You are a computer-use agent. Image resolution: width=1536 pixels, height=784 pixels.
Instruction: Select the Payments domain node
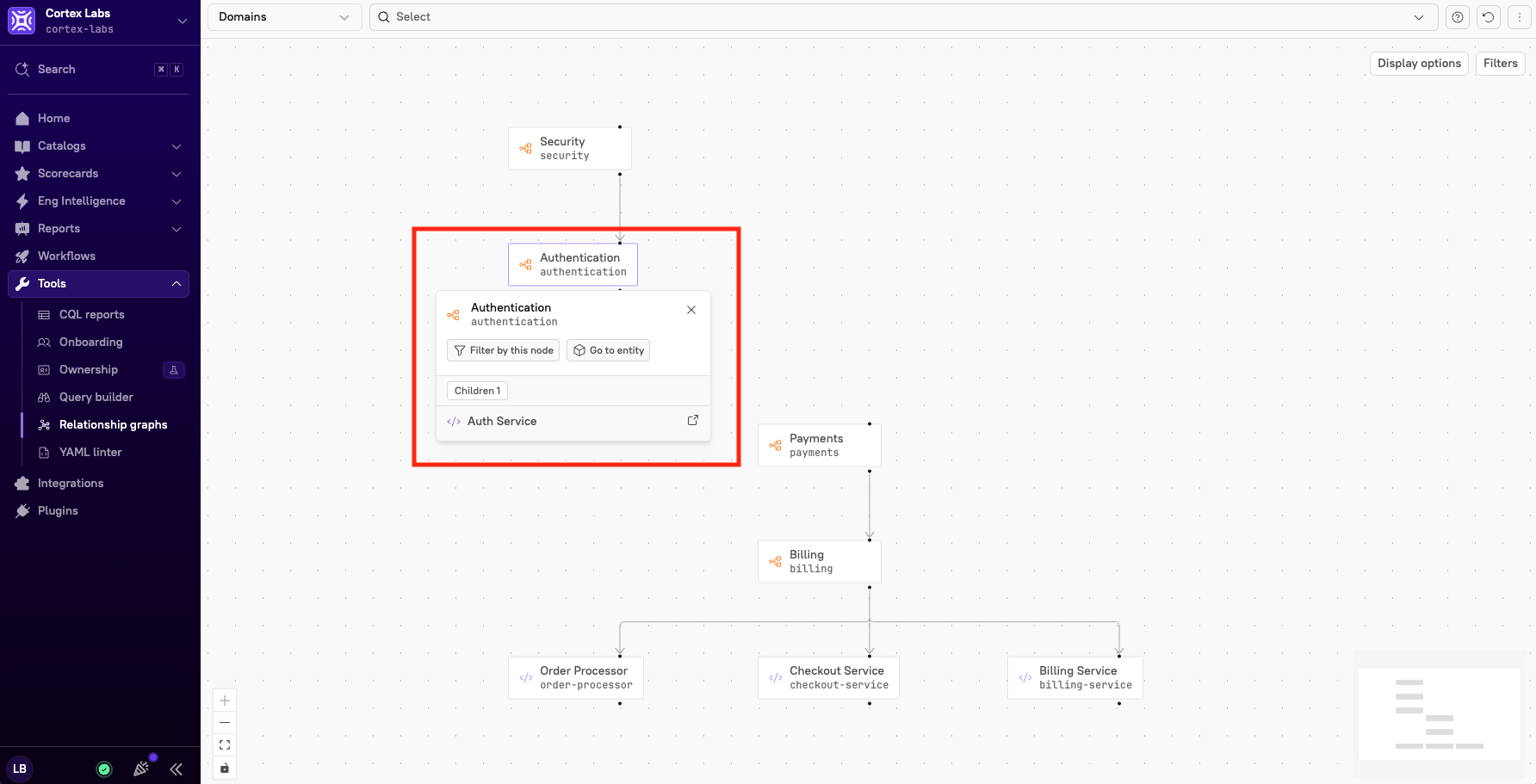pos(820,445)
